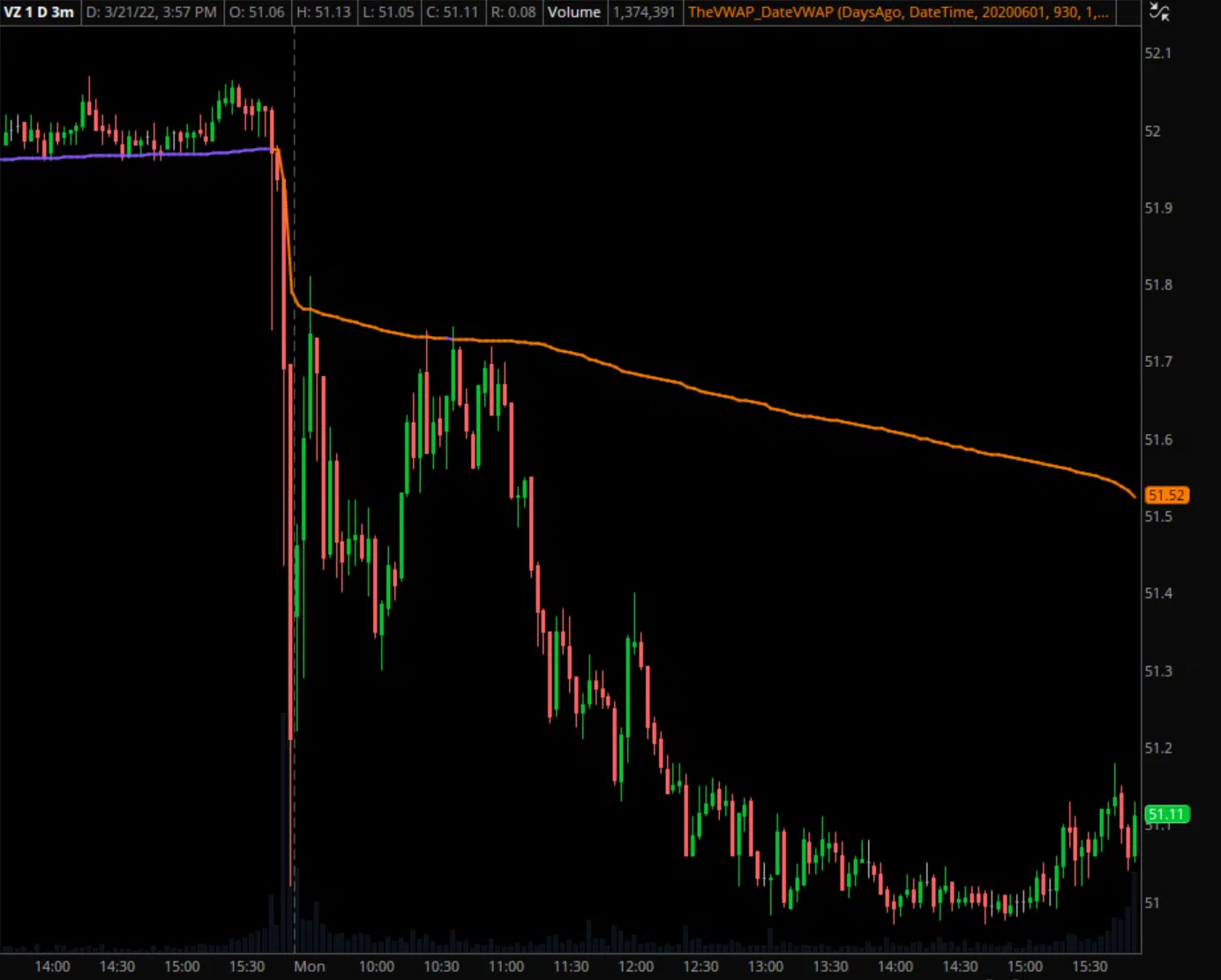Click the chart scale icon at top right
The image size is (1221, 980).
1159,12
